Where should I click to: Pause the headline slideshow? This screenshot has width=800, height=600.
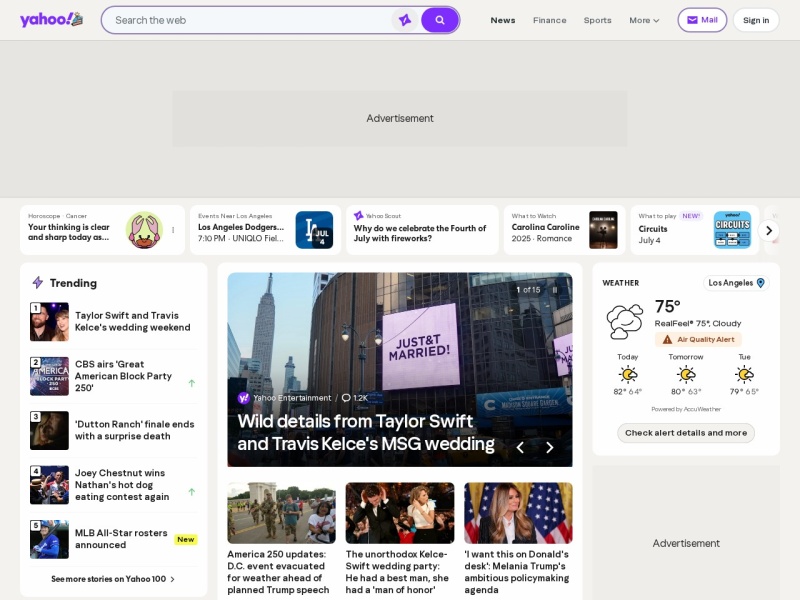[x=555, y=290]
